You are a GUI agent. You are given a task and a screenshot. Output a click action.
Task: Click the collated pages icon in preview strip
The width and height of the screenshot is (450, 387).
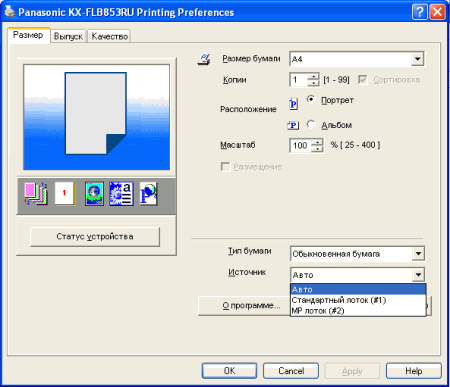click(36, 194)
